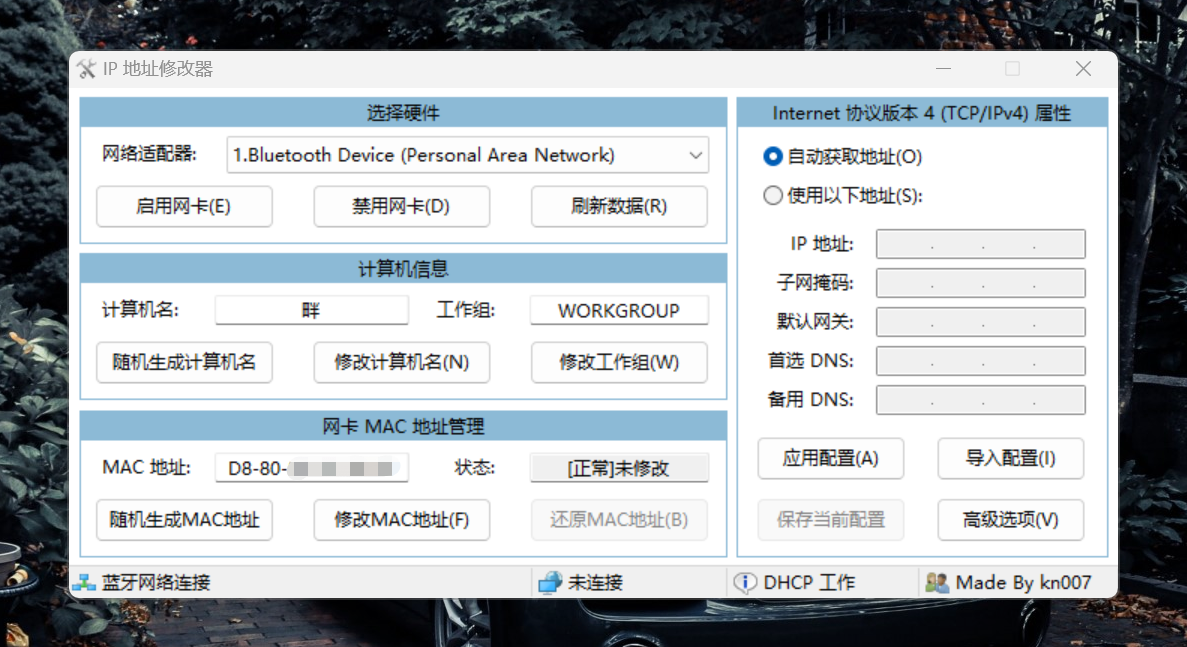Click the WORKGROUP 工作组 input field
The image size is (1187, 647).
(619, 310)
